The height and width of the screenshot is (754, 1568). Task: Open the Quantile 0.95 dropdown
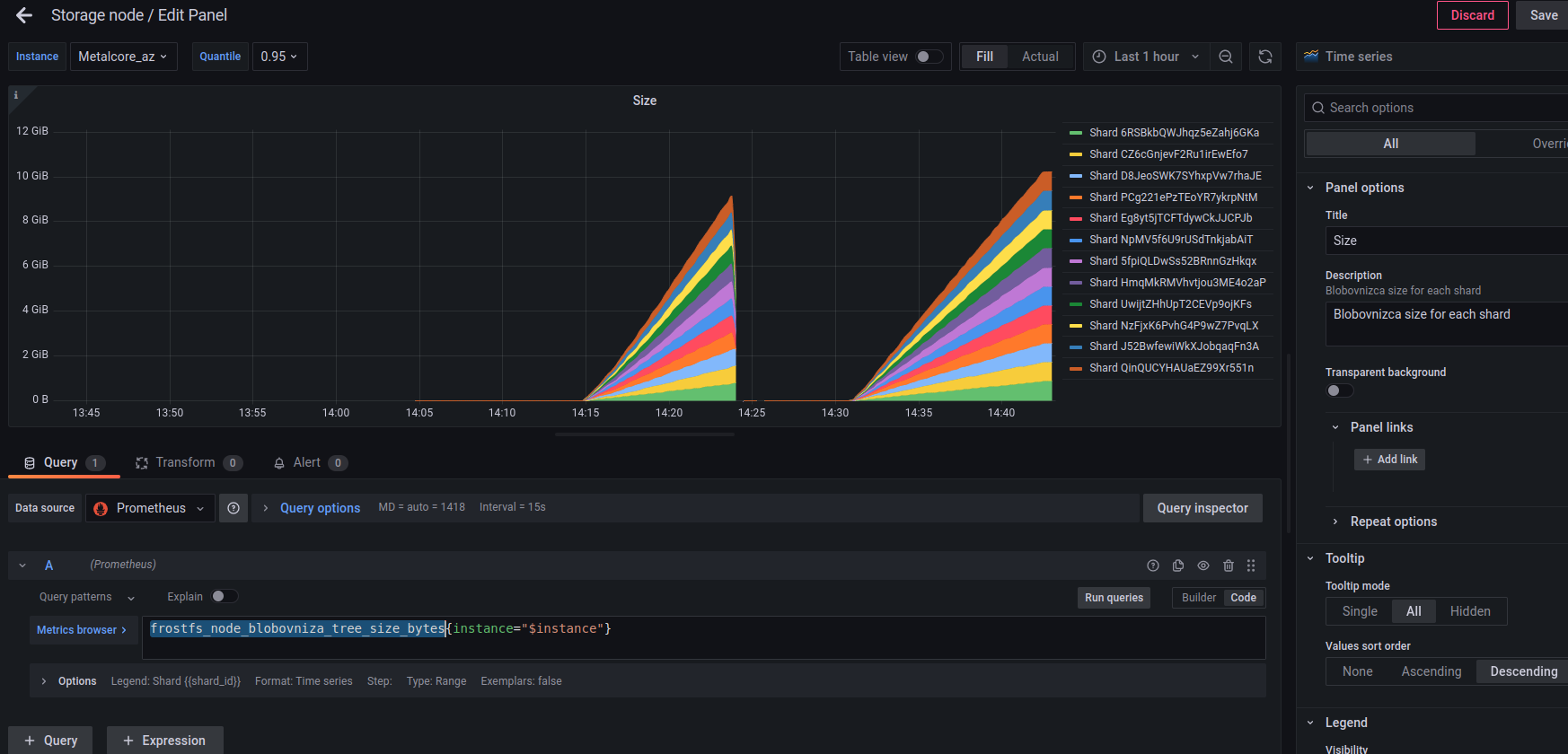[x=279, y=57]
